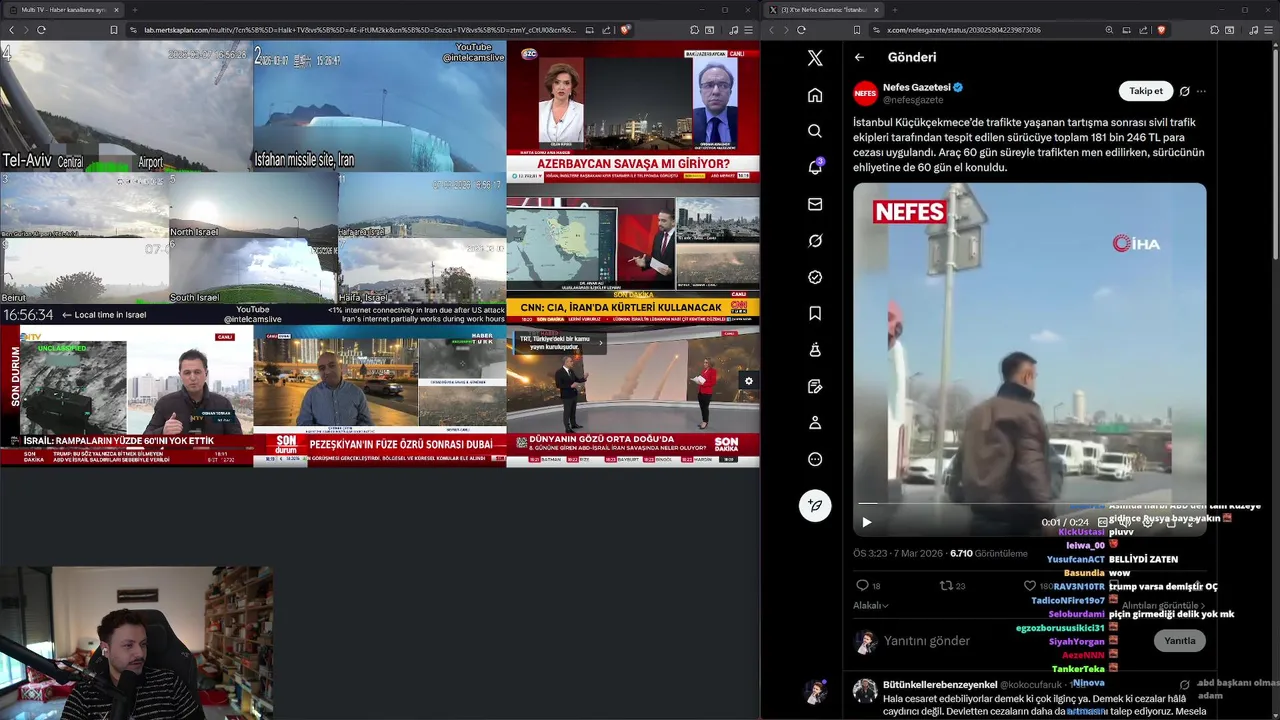This screenshot has width=1280, height=720.
Task: Click the Yanıtla button
Action: [1179, 640]
